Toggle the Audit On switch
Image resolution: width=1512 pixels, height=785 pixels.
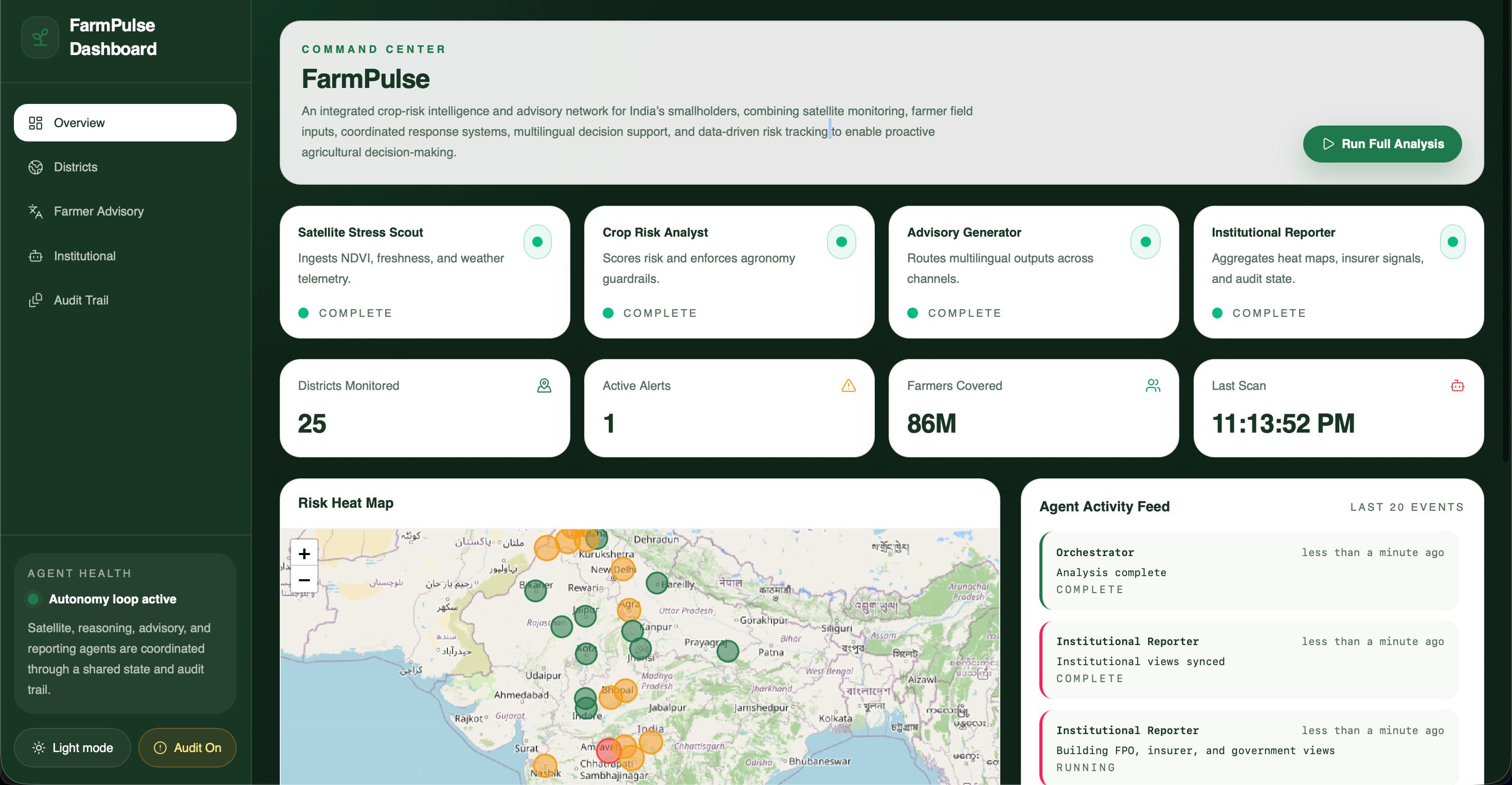point(187,747)
